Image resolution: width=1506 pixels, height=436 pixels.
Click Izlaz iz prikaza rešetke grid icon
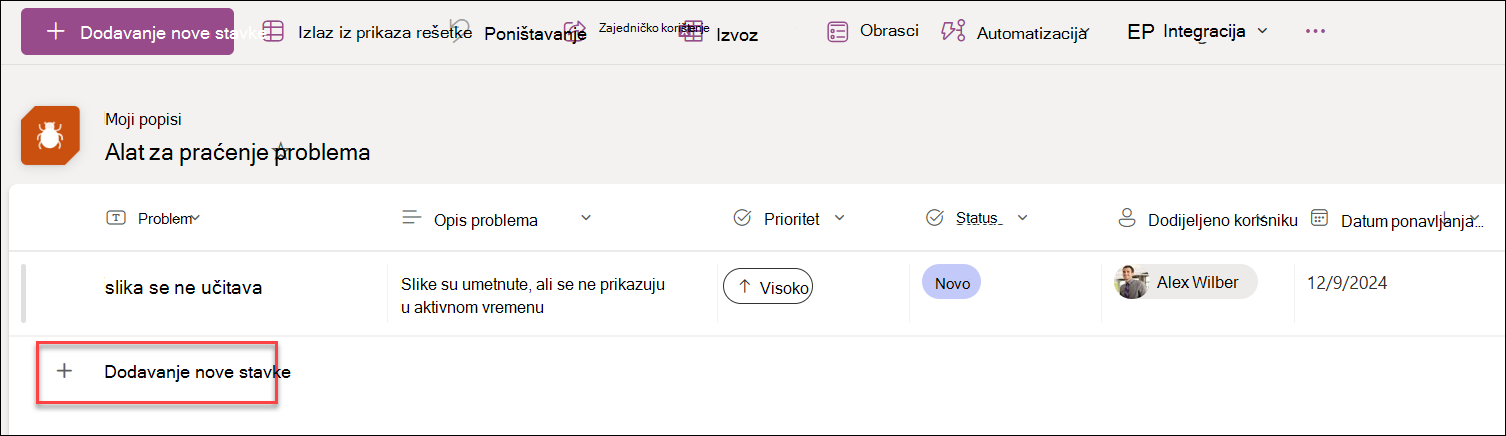273,31
